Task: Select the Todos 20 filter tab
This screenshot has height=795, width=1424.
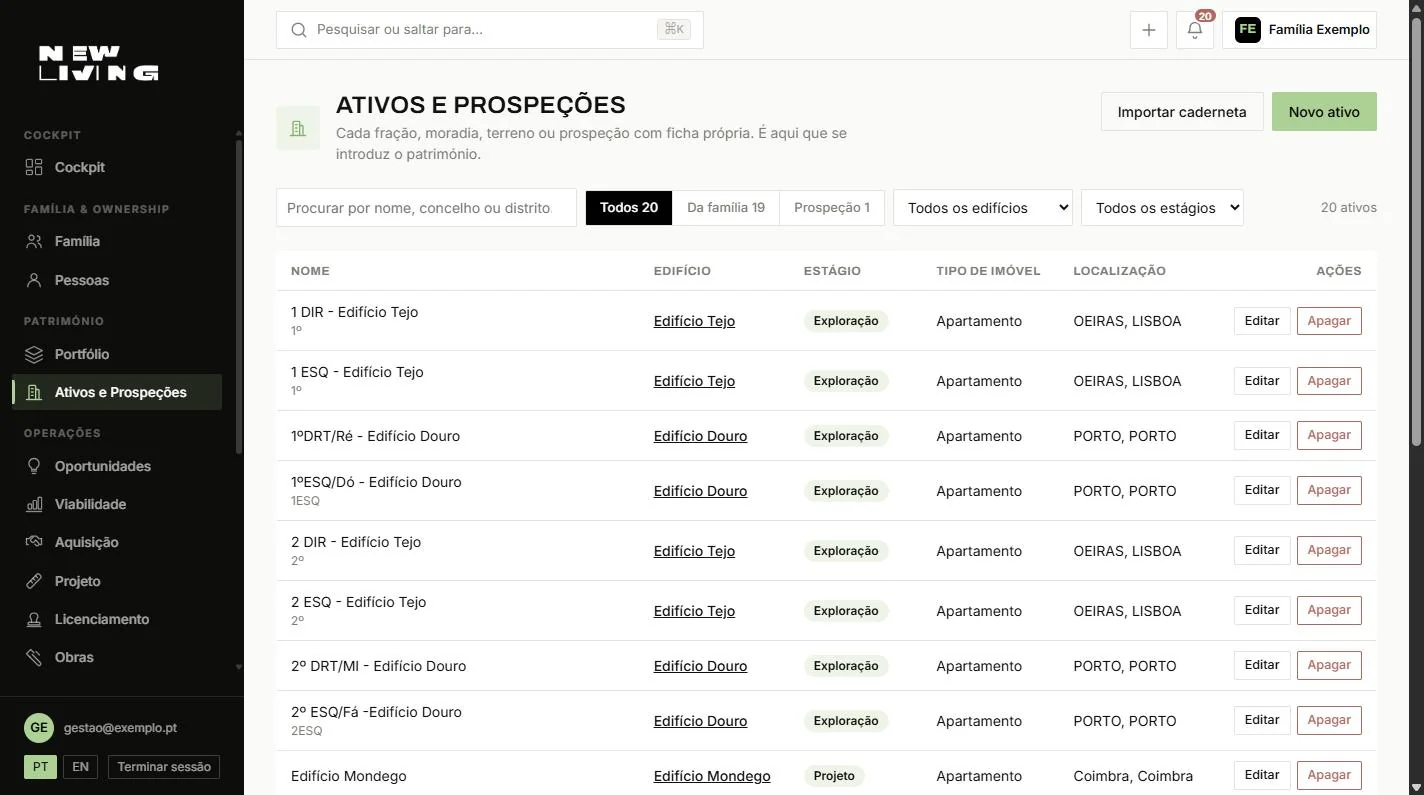Action: pyautogui.click(x=629, y=208)
